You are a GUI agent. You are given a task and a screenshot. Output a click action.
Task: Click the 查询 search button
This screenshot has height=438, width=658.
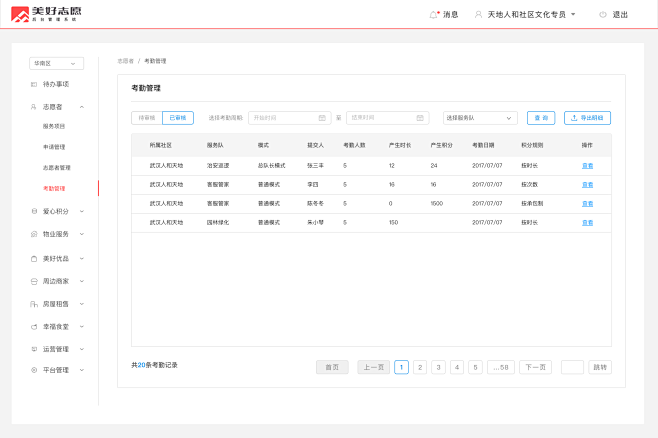(x=541, y=118)
